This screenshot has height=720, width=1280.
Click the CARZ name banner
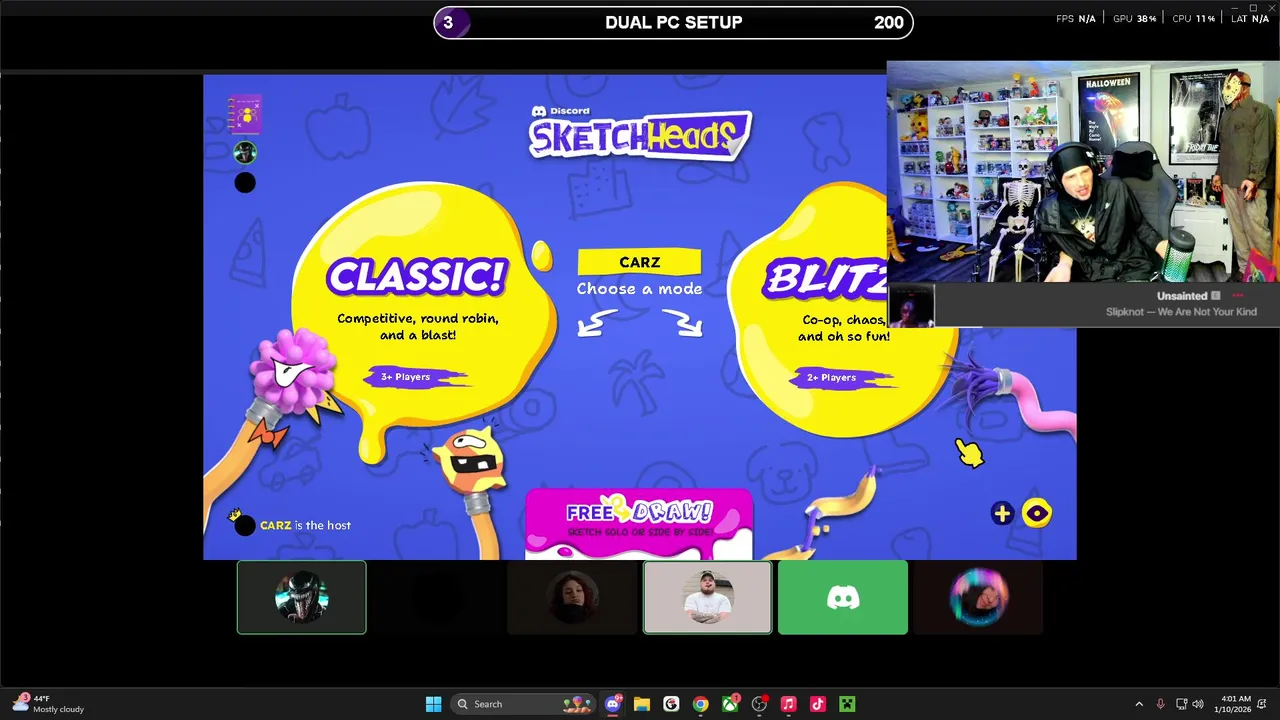[x=639, y=262]
